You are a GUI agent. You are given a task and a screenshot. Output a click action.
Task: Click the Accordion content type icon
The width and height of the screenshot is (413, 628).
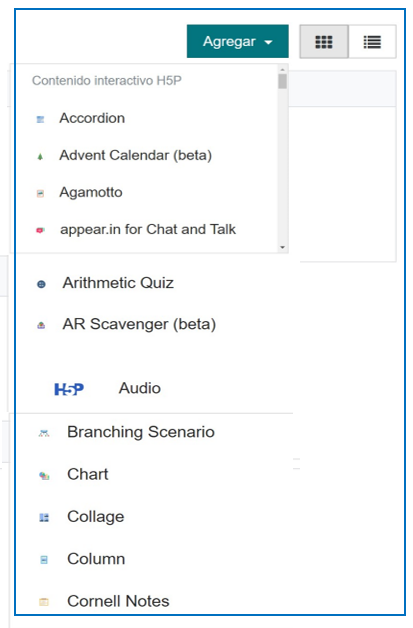click(x=40, y=119)
